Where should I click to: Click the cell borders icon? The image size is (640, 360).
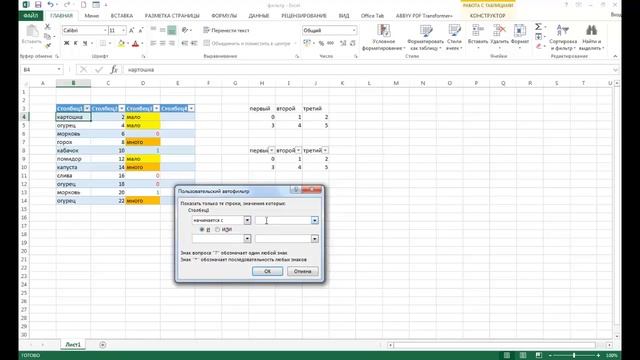click(103, 43)
